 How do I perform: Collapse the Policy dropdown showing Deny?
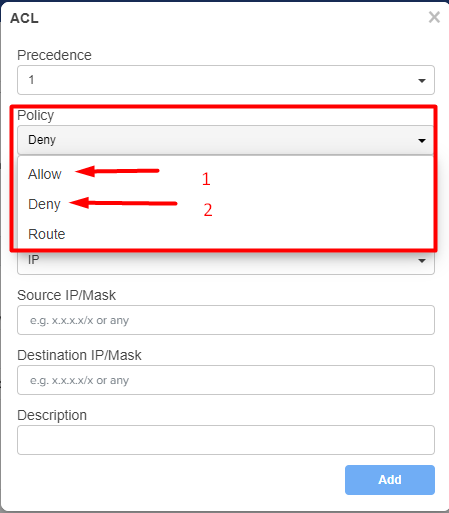point(225,140)
